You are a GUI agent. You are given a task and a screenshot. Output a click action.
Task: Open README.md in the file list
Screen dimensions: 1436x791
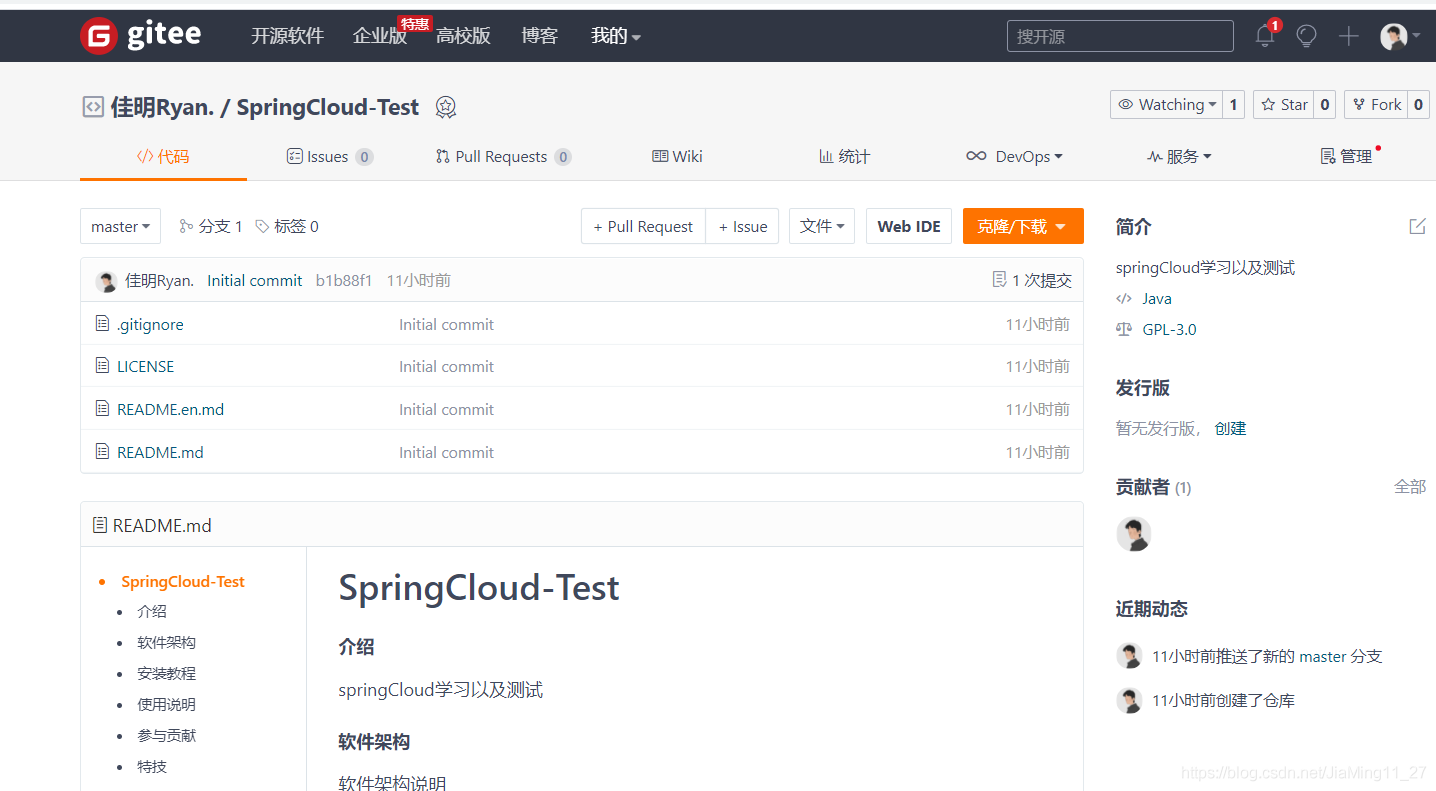pyautogui.click(x=160, y=452)
